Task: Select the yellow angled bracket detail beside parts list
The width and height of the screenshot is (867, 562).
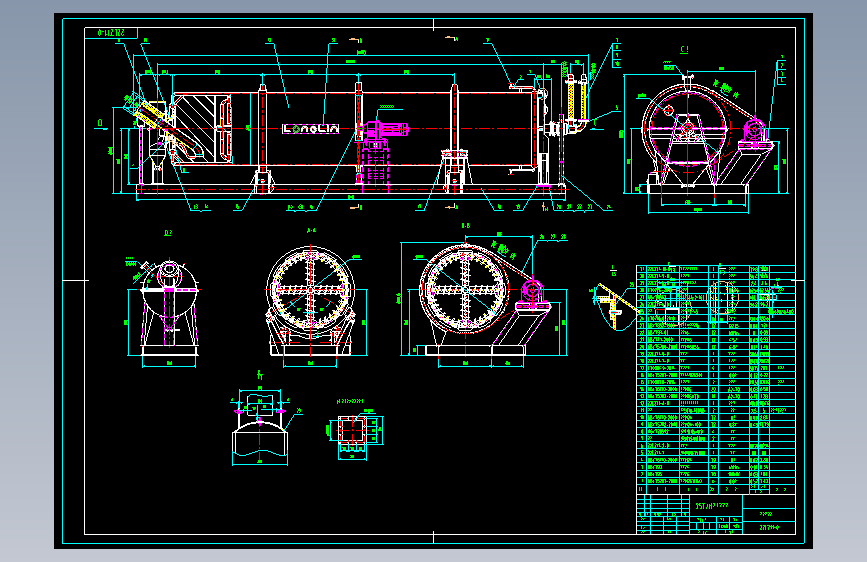Action: pos(615,306)
